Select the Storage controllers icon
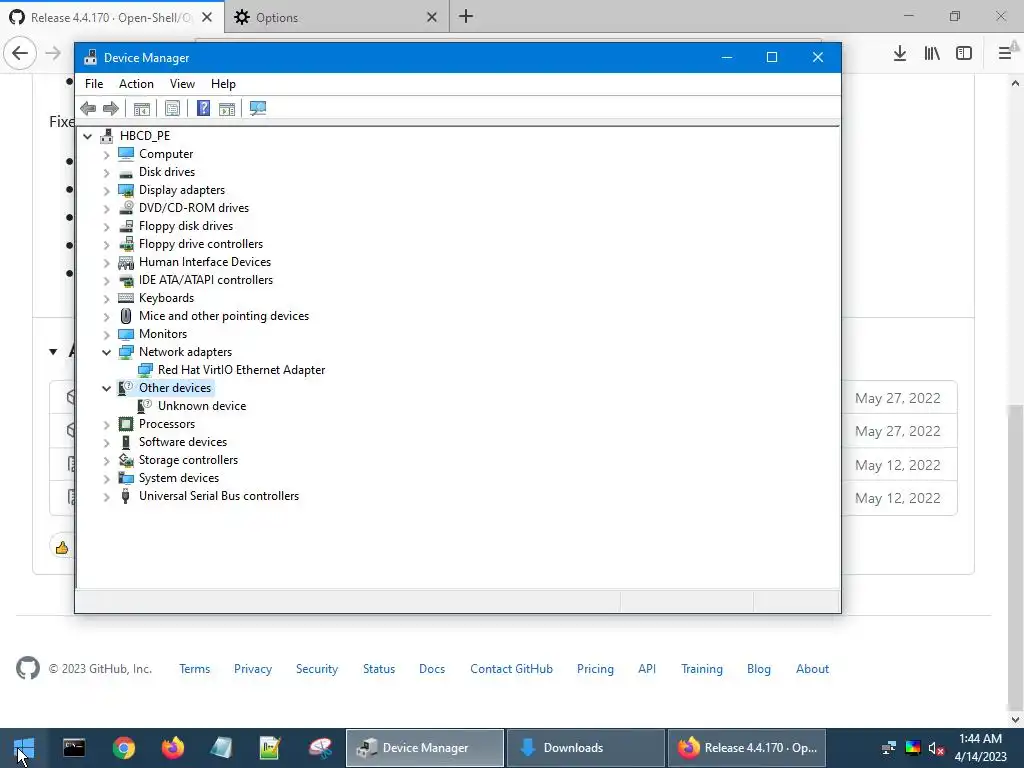The height and width of the screenshot is (768, 1024). point(126,460)
